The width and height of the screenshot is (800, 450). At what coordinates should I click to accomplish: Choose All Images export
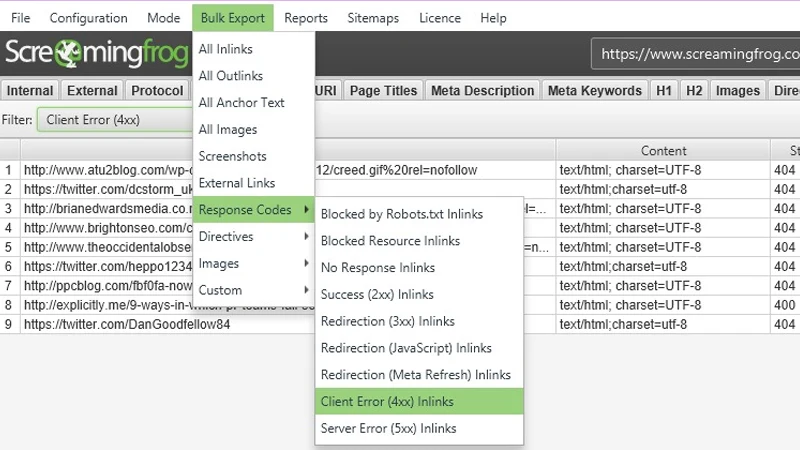[x=254, y=130]
